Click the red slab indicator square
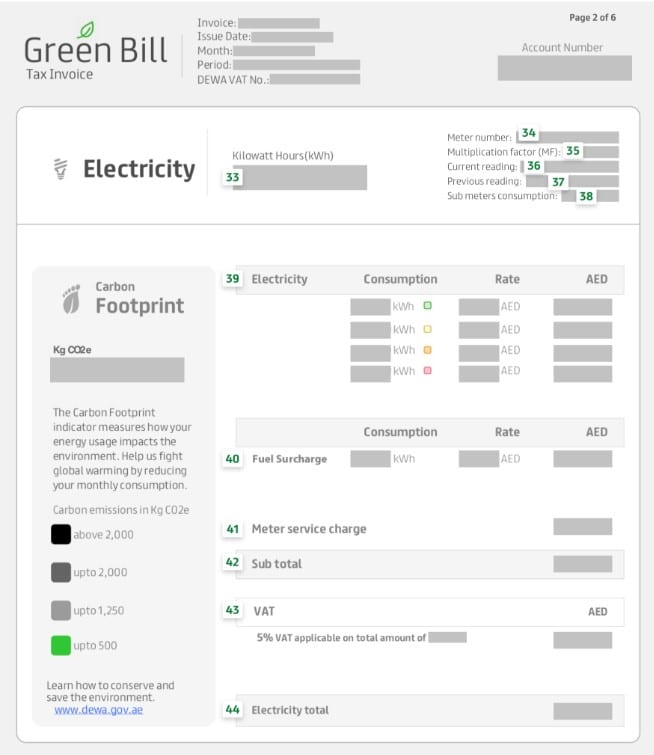 pyautogui.click(x=427, y=371)
